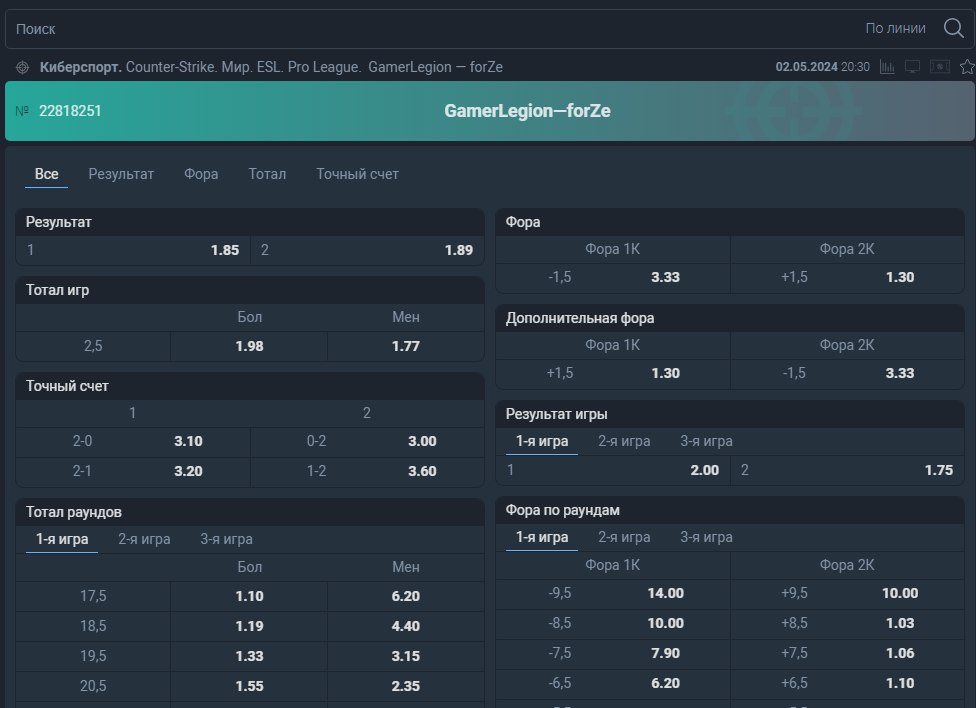This screenshot has height=708, width=976.
Task: Select exact score 1-2 at 3.60
Action: pyautogui.click(x=367, y=471)
